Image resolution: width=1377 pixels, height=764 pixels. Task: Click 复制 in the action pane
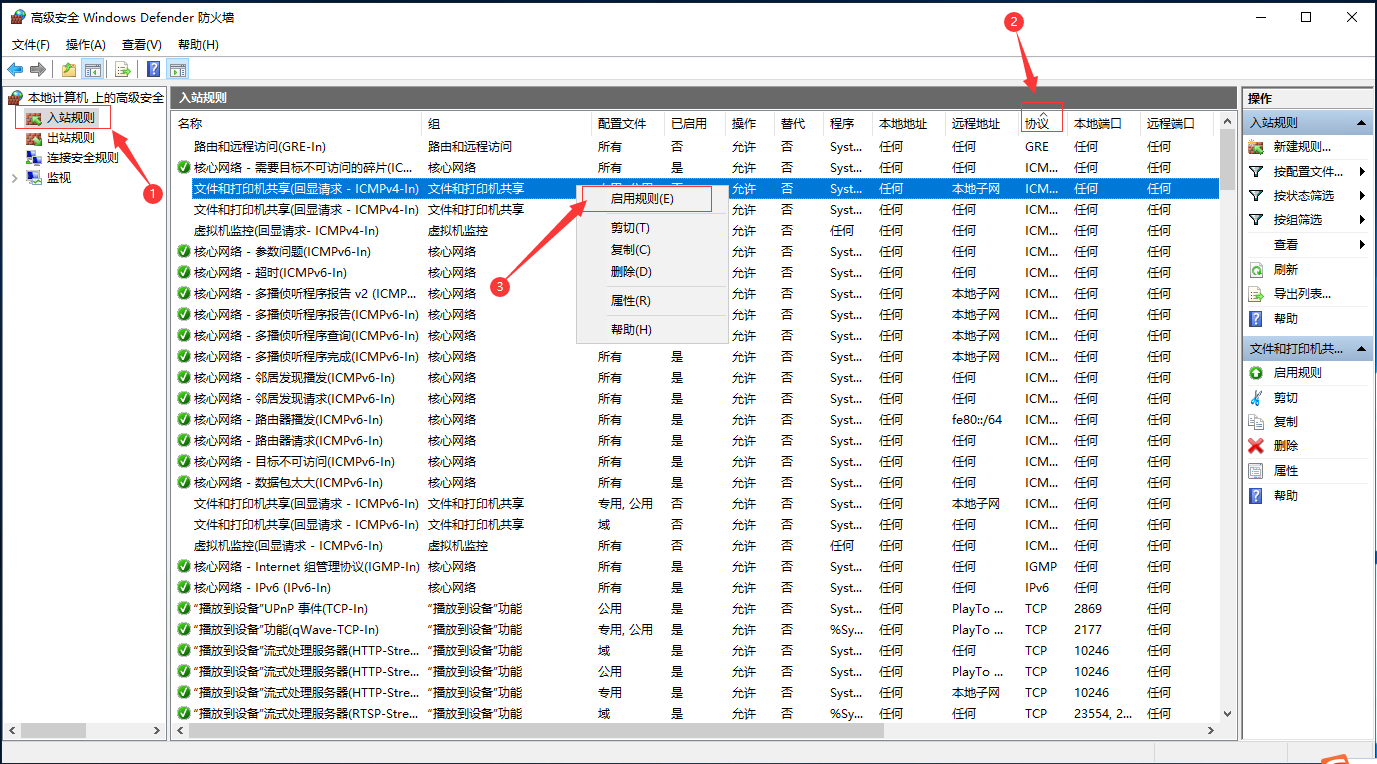(1285, 422)
